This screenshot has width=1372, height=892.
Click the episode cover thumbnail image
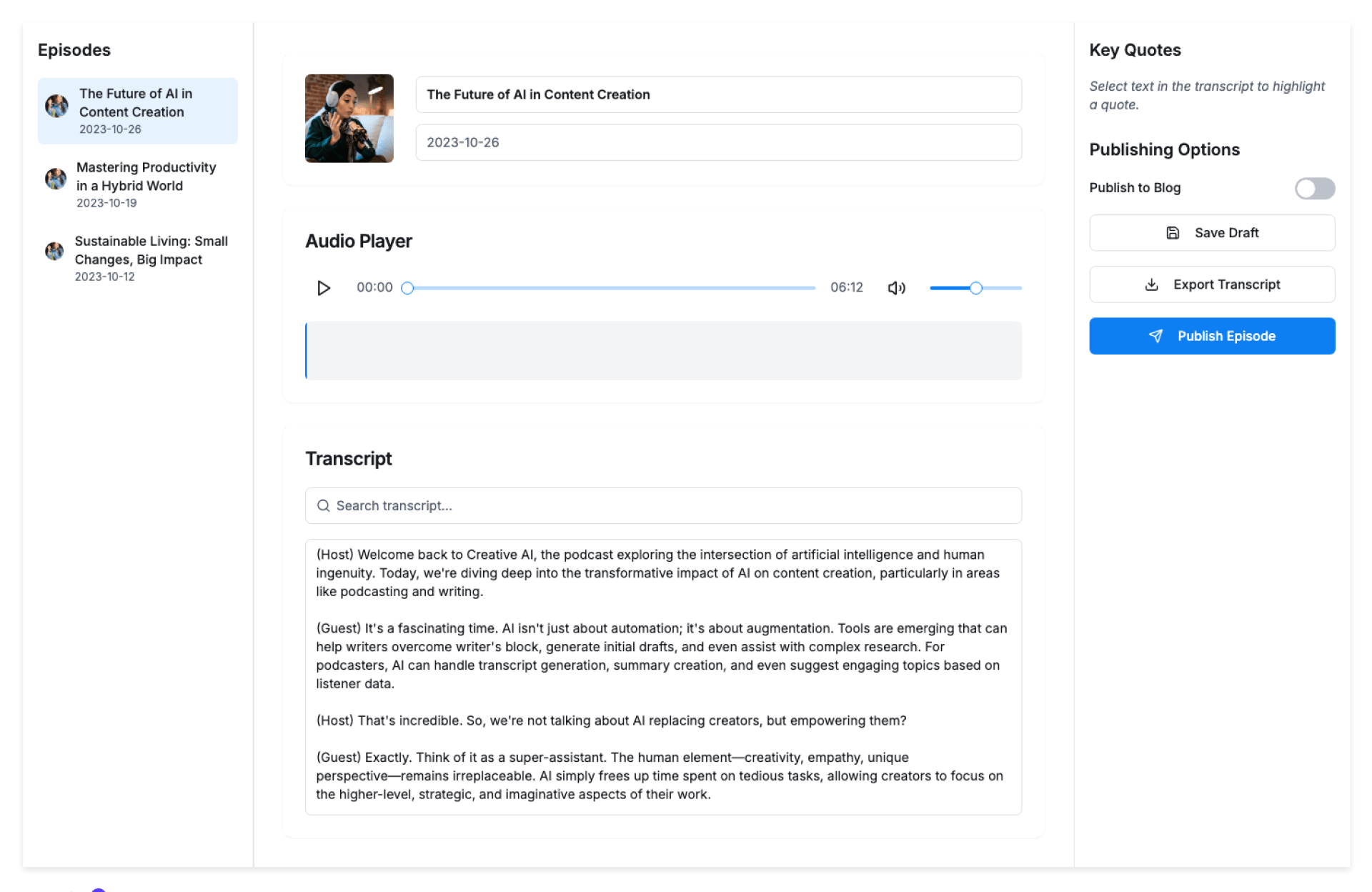349,119
